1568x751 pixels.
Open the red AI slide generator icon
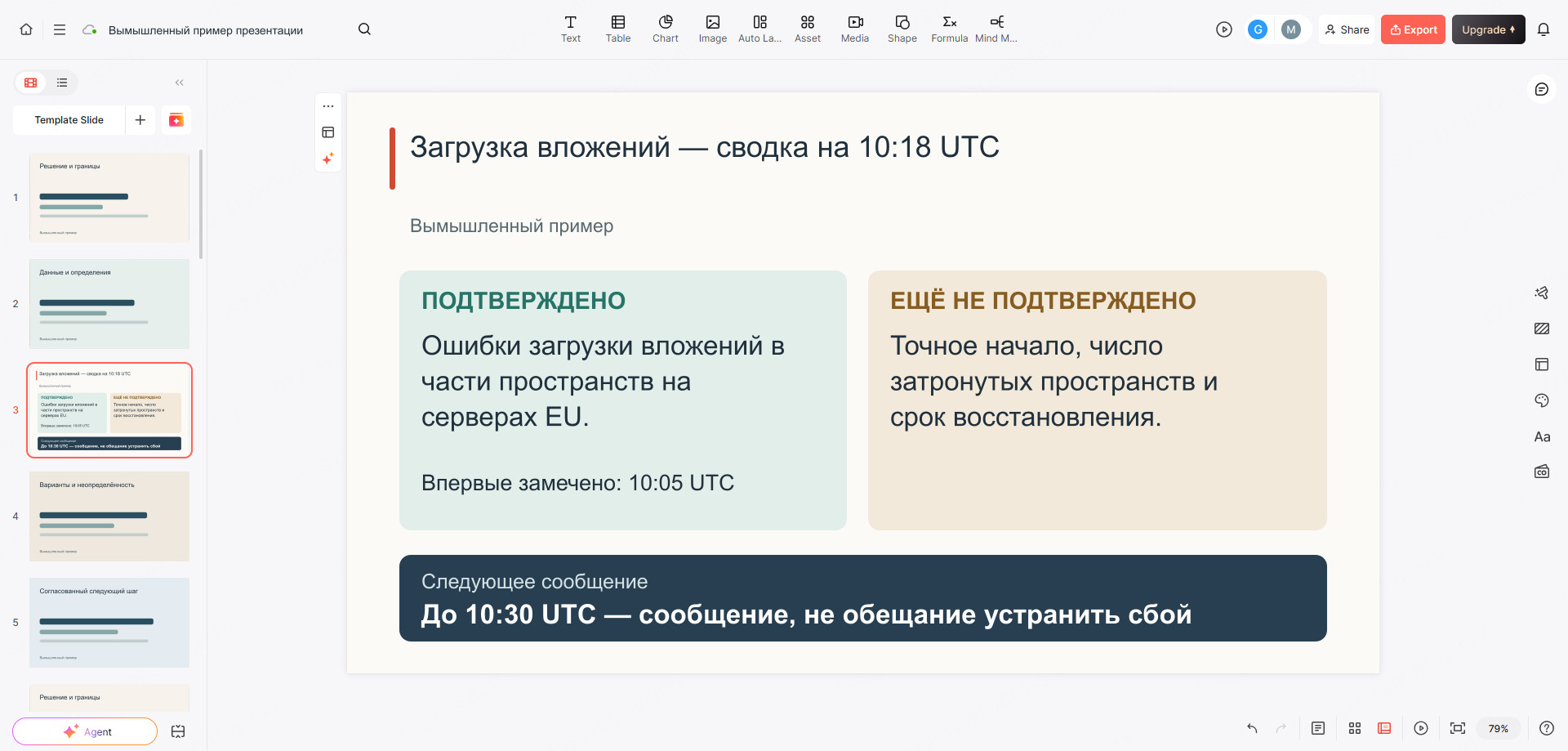176,120
